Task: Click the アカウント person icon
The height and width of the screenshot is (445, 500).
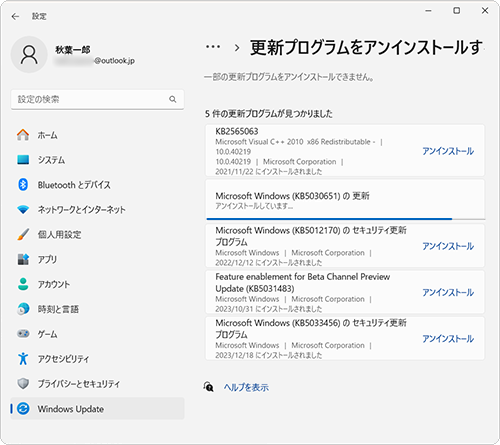Action: (23, 284)
